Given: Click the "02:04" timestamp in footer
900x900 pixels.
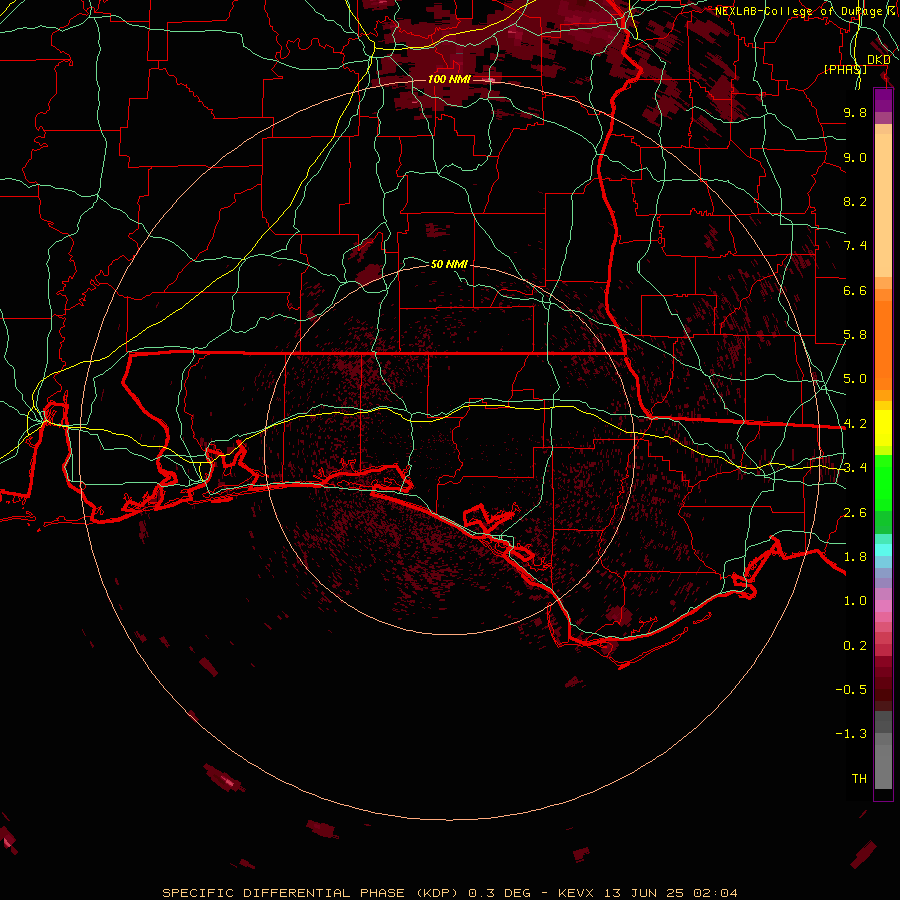Looking at the screenshot, I should 715,893.
